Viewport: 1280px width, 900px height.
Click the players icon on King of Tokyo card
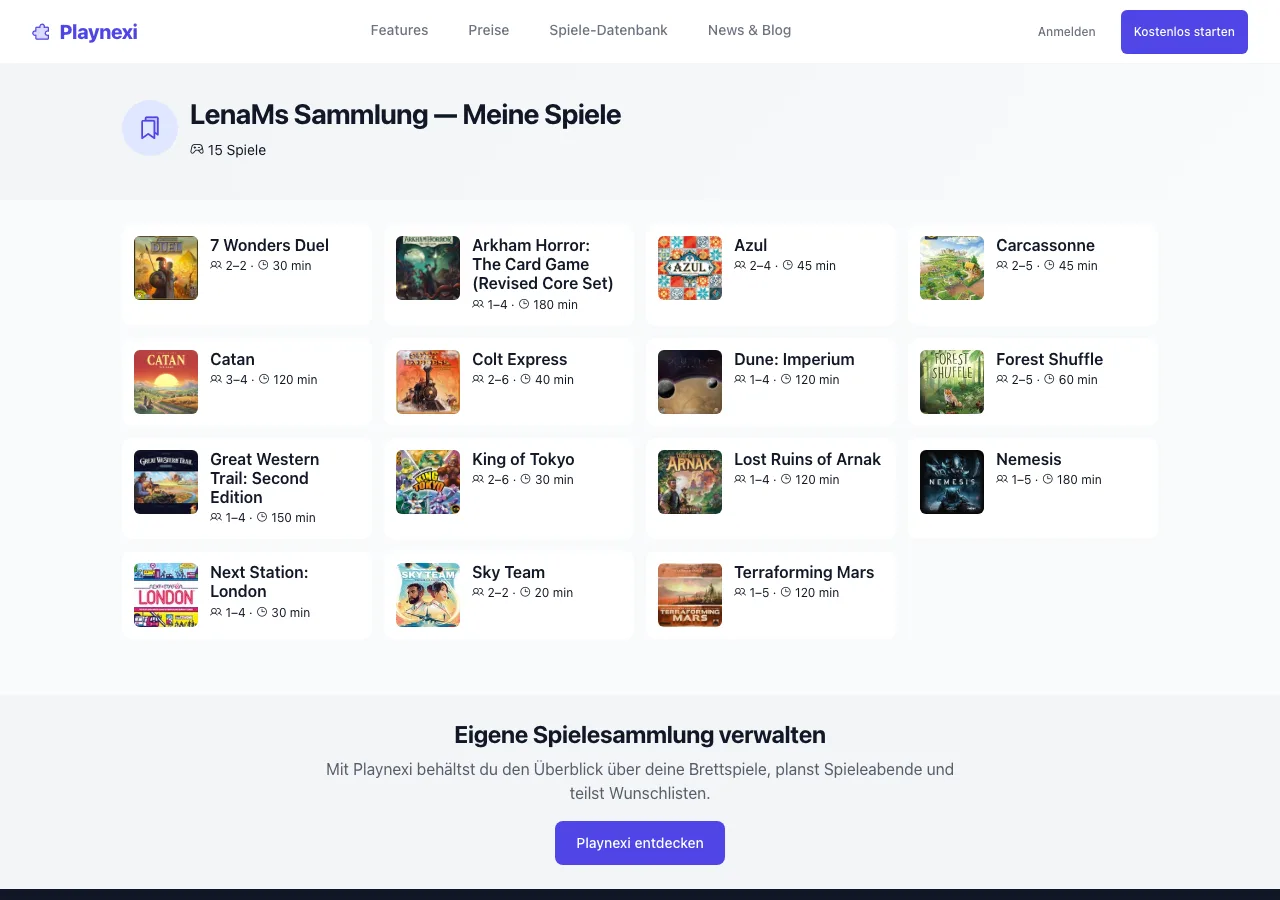[478, 479]
